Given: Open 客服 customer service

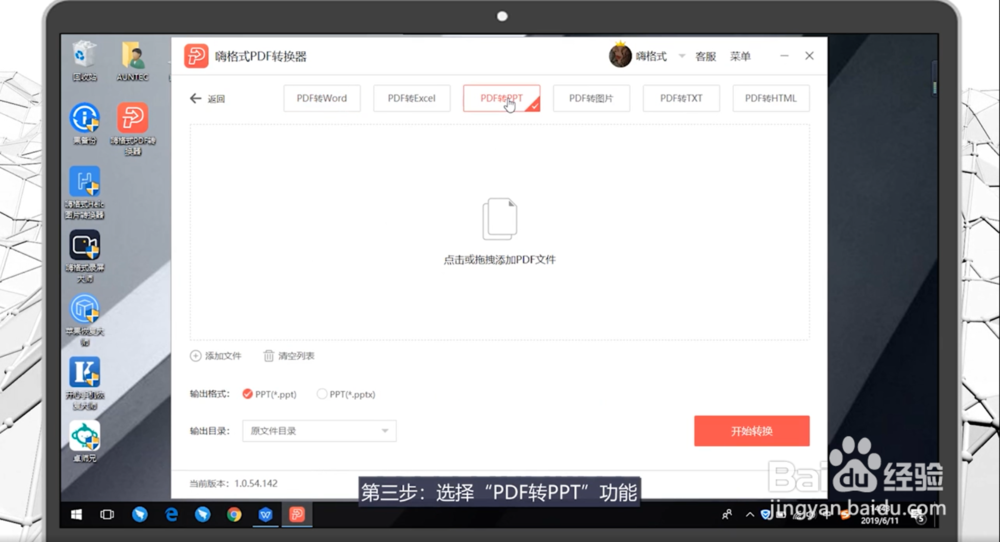Looking at the screenshot, I should point(705,56).
